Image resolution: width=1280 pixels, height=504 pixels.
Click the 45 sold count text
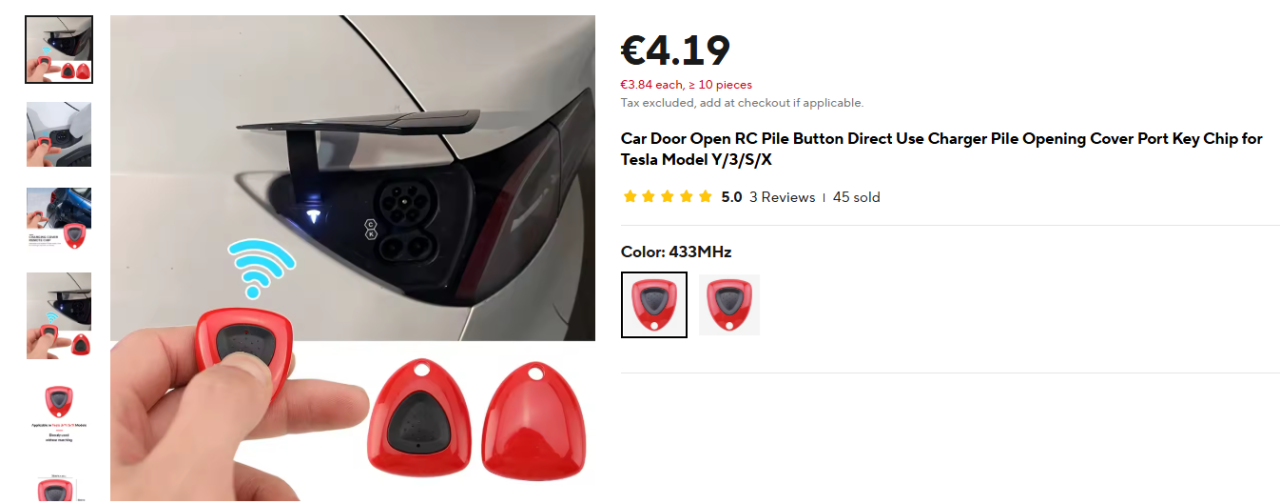pos(857,197)
